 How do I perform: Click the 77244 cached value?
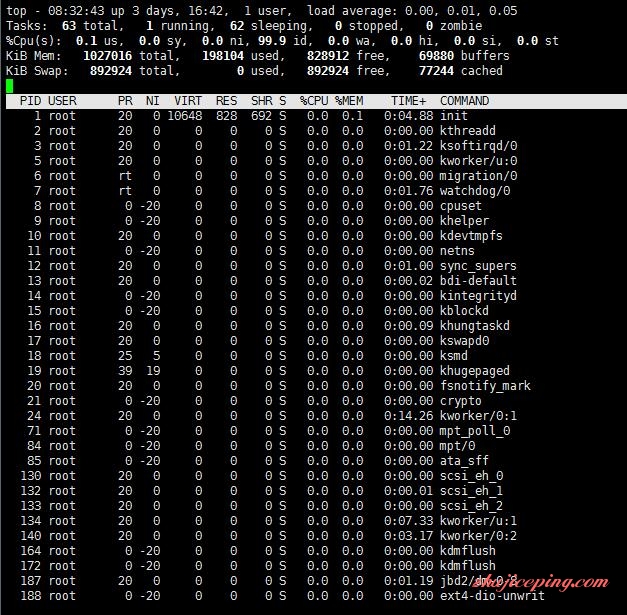pos(436,71)
